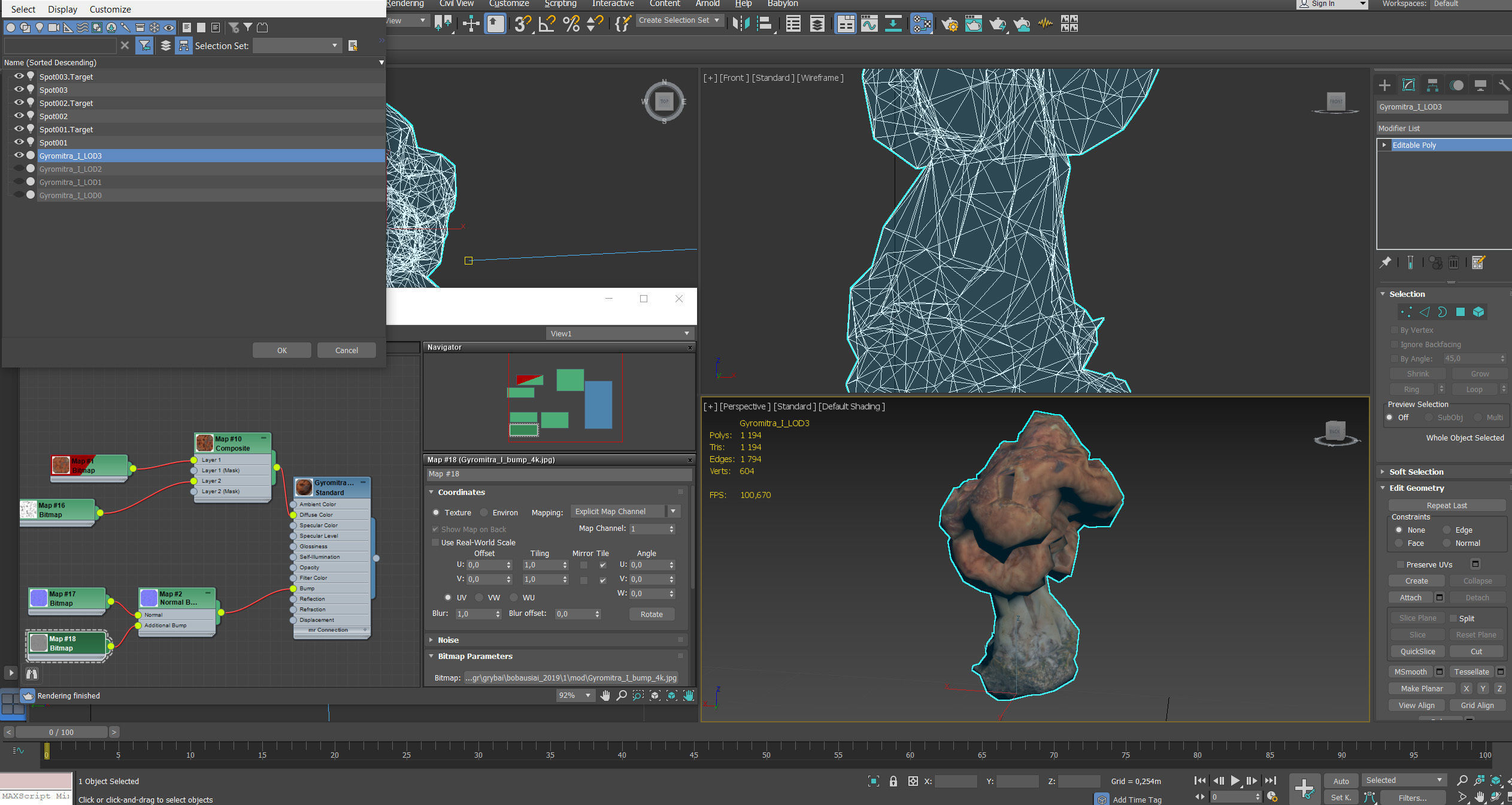
Task: Open Mapping type dropdown
Action: tap(673, 511)
